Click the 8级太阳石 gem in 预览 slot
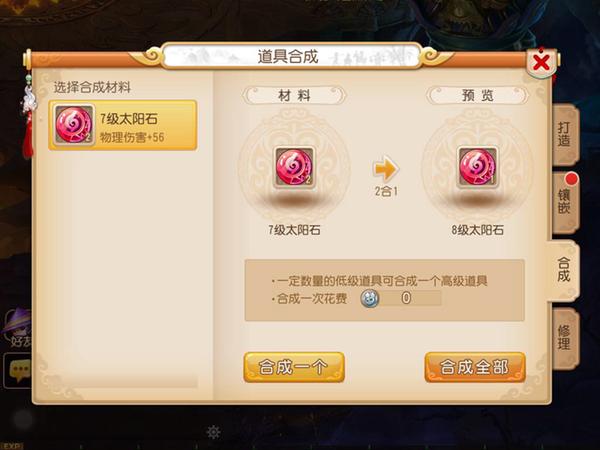This screenshot has width=600, height=450. click(x=477, y=167)
